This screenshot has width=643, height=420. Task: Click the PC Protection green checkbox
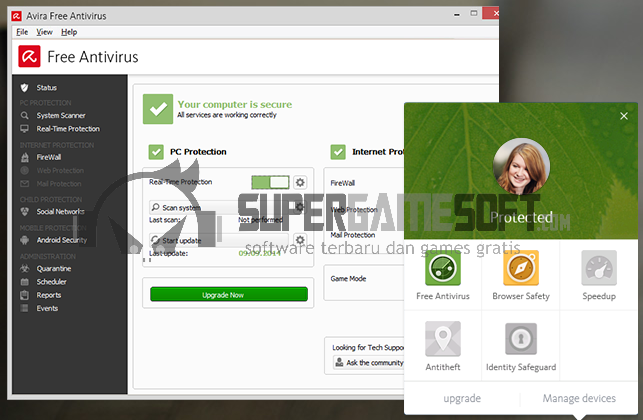(x=156, y=152)
